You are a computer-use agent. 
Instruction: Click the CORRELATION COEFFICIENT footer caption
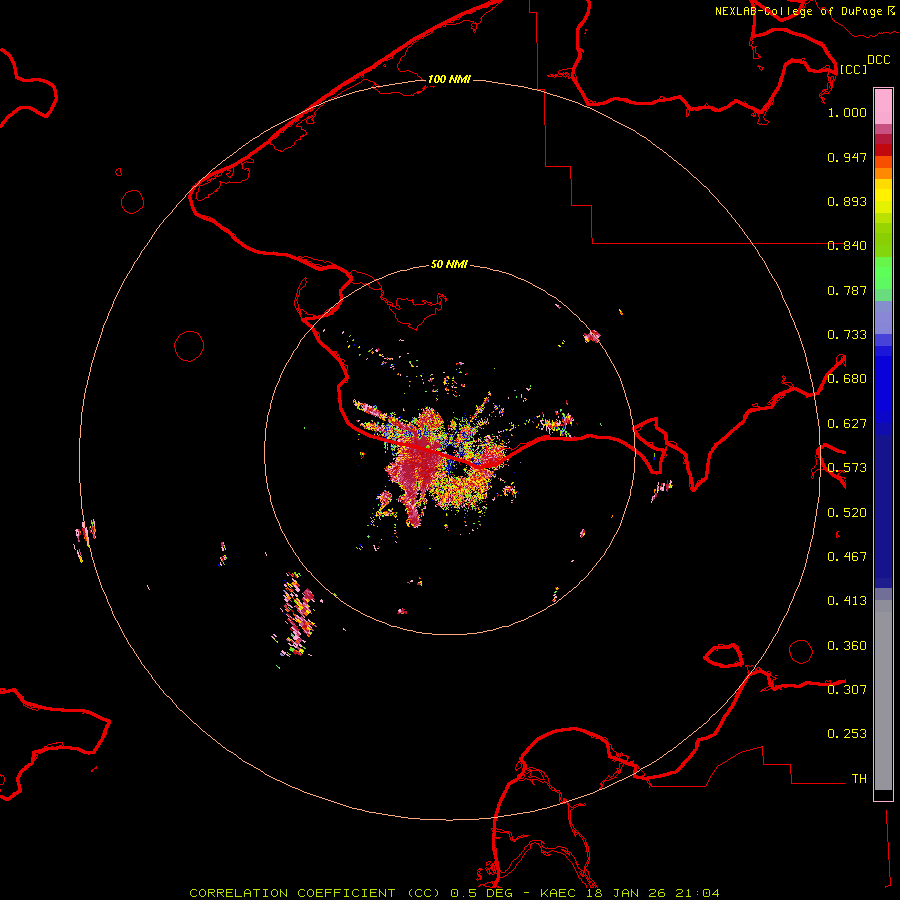coord(293,892)
